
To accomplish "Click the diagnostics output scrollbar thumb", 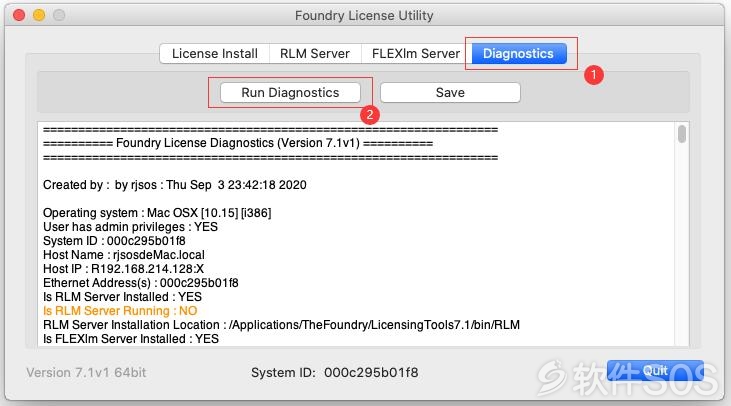I will [x=682, y=134].
